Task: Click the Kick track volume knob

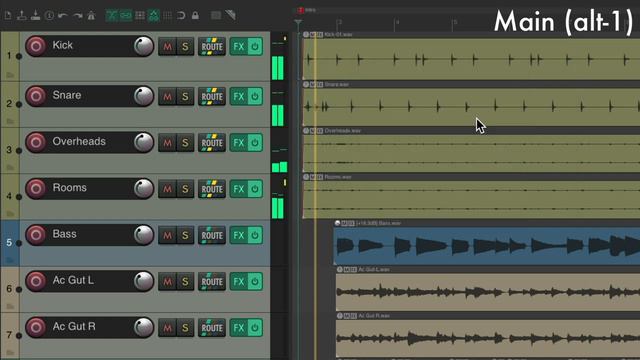Action: (143, 46)
